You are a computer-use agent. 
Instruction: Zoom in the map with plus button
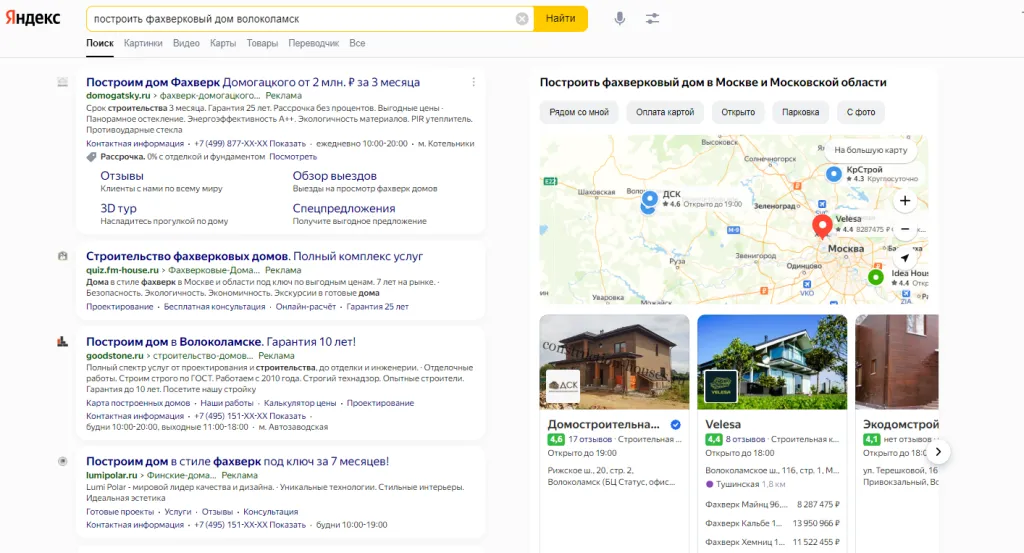pos(904,200)
